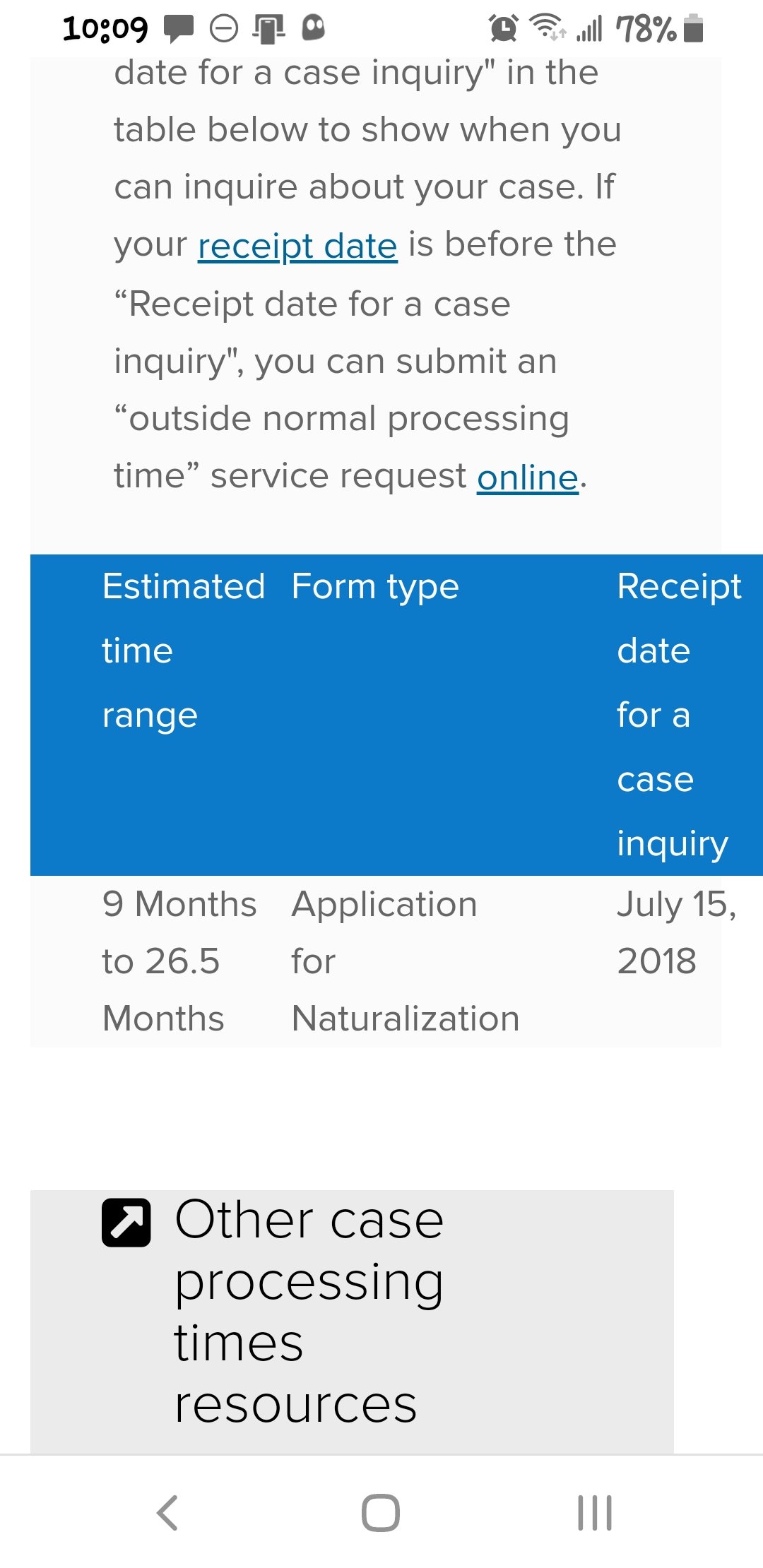Viewport: 763px width, 1568px height.
Task: Tap the ghost app notification icon
Action: coord(313,28)
